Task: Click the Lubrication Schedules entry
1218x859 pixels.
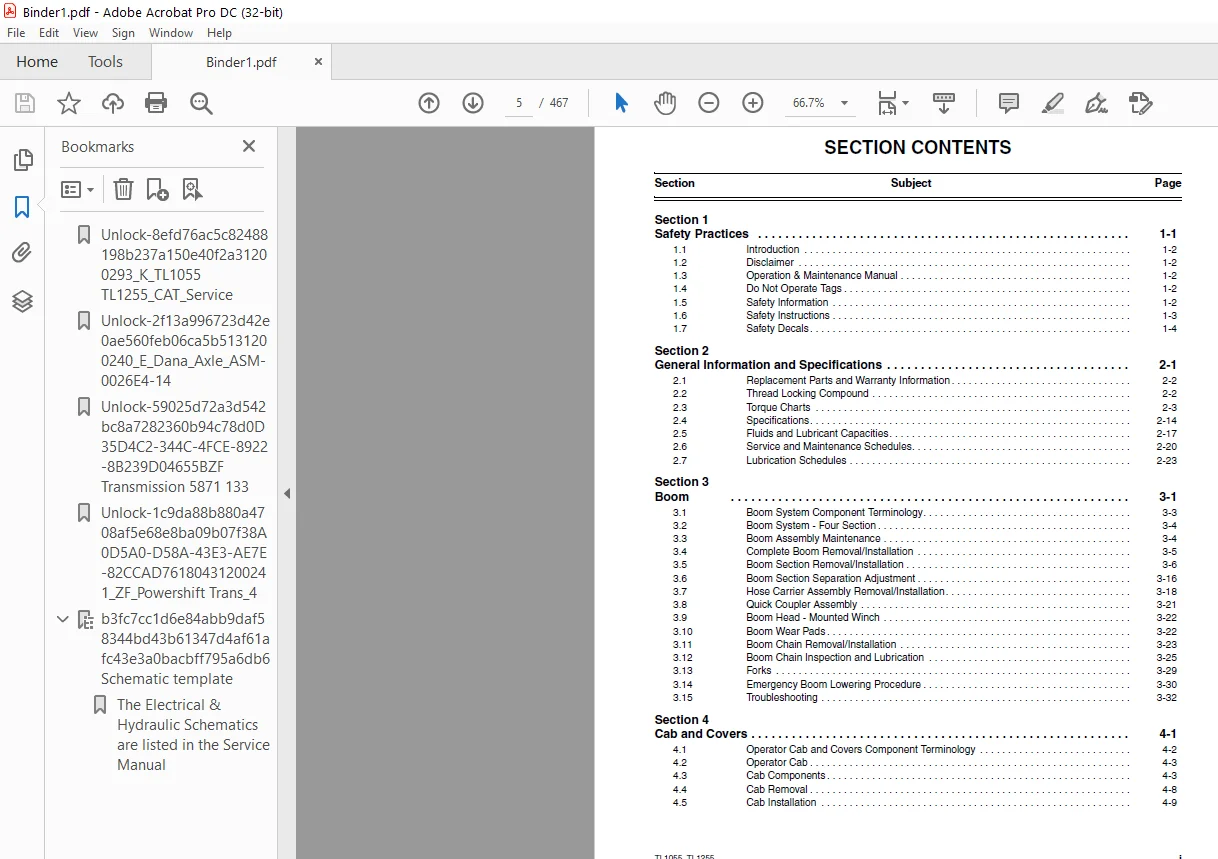Action: (796, 460)
